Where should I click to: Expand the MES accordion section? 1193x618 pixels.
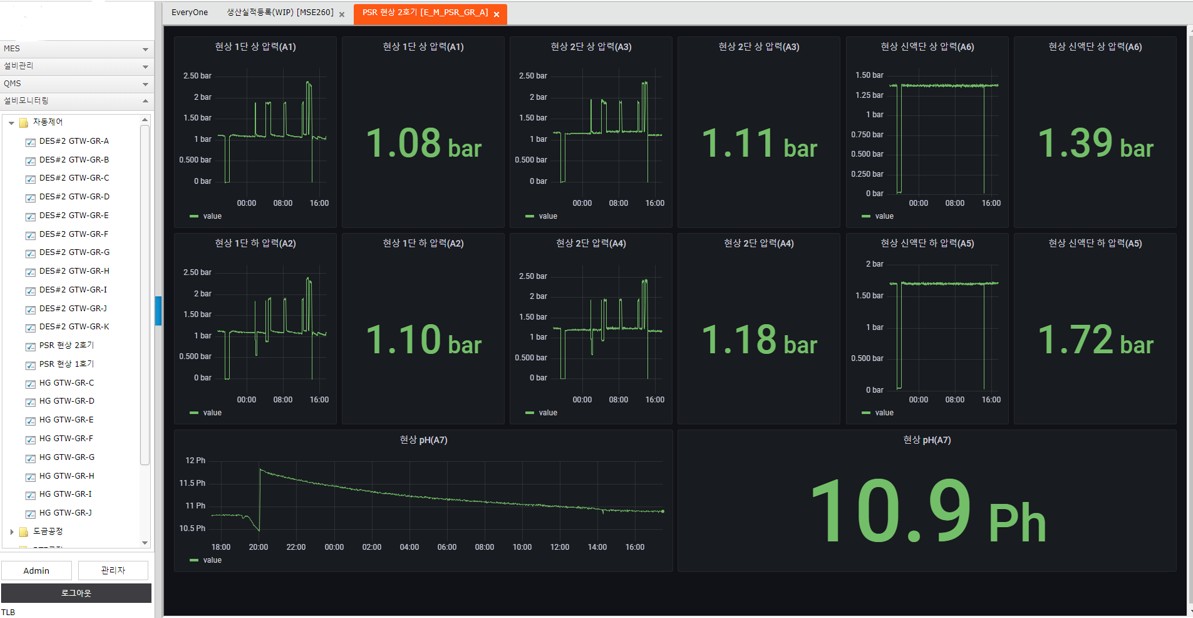[x=76, y=49]
